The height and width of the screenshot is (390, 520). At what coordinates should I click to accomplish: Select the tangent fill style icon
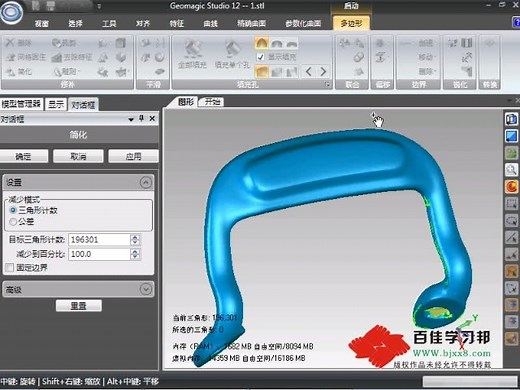tap(277, 43)
